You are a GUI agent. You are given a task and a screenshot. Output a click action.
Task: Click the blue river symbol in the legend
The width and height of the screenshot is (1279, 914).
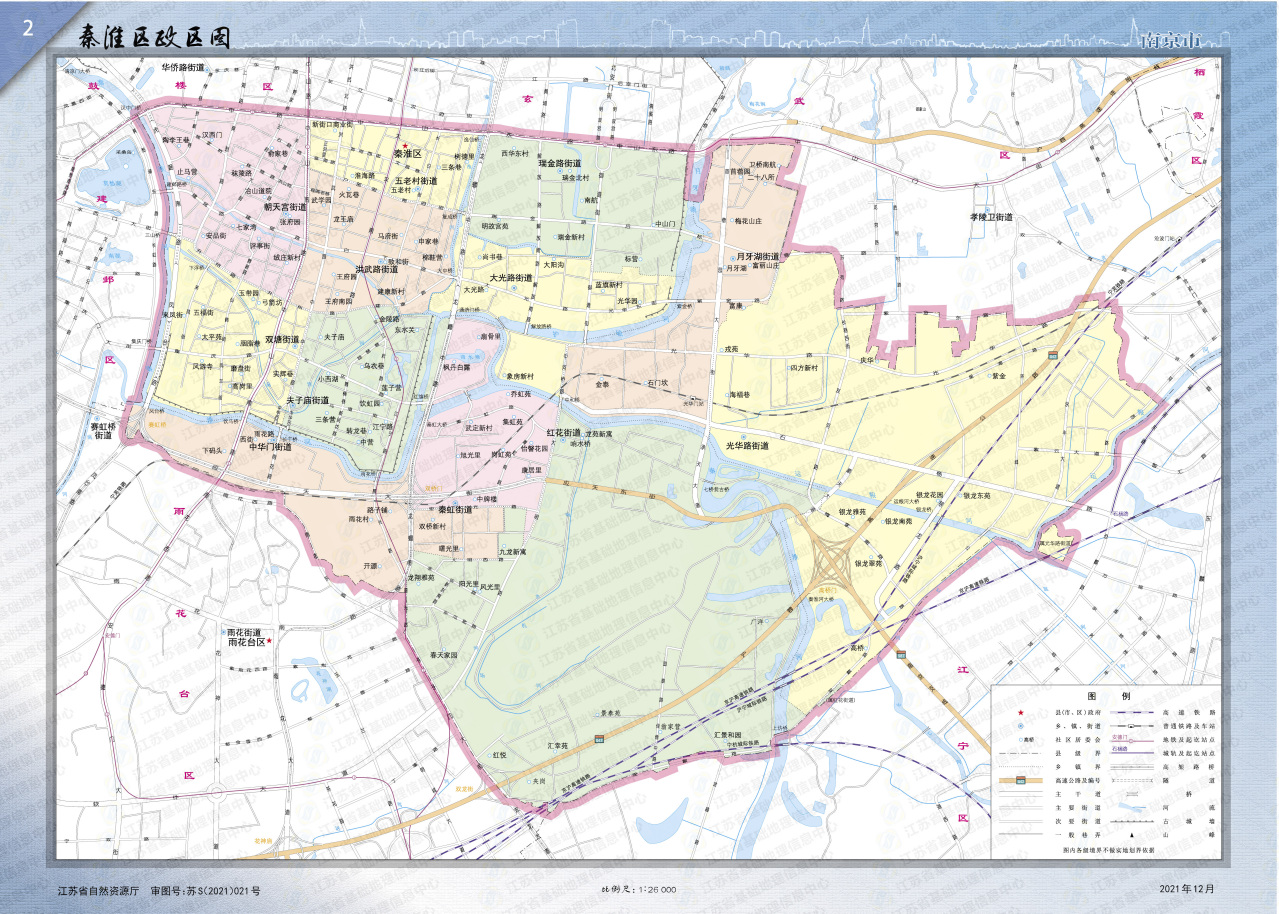click(x=1131, y=806)
